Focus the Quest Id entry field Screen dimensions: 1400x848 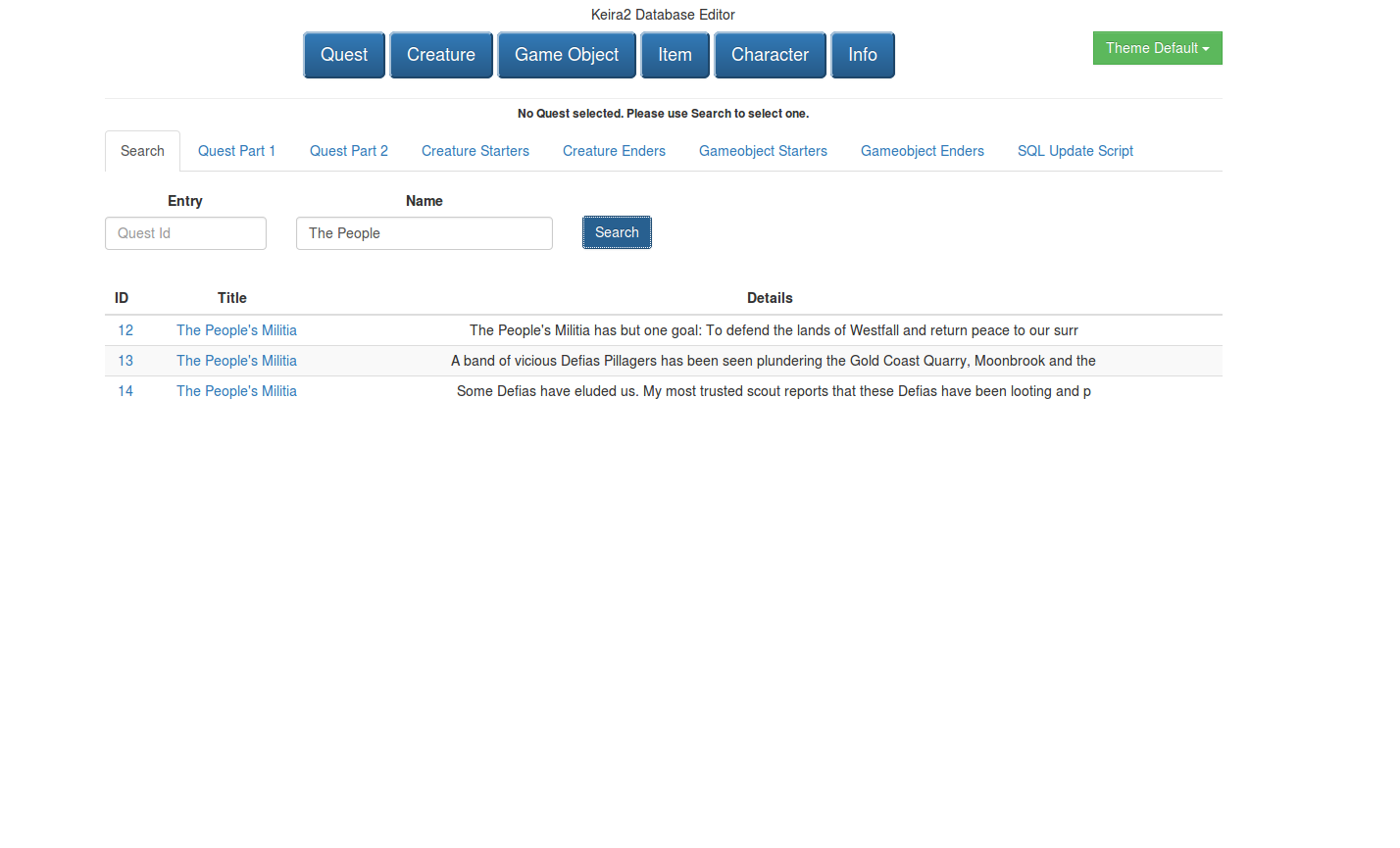[185, 233]
